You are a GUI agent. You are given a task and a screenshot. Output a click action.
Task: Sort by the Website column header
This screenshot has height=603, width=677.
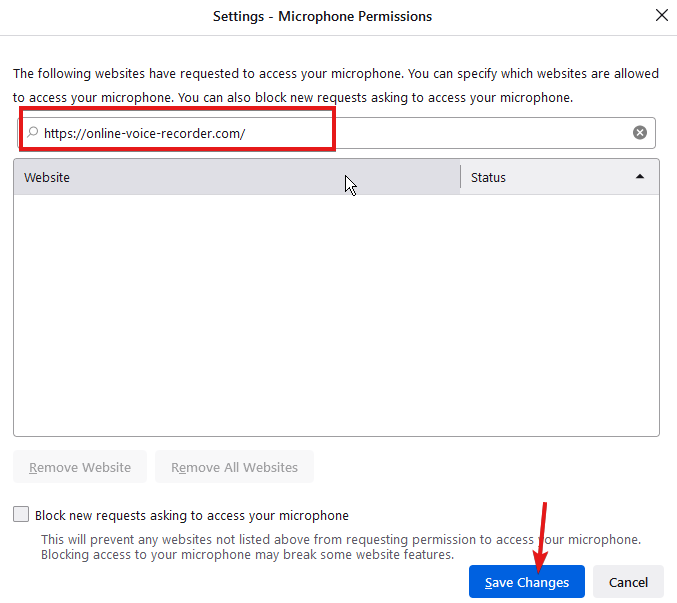(x=237, y=177)
